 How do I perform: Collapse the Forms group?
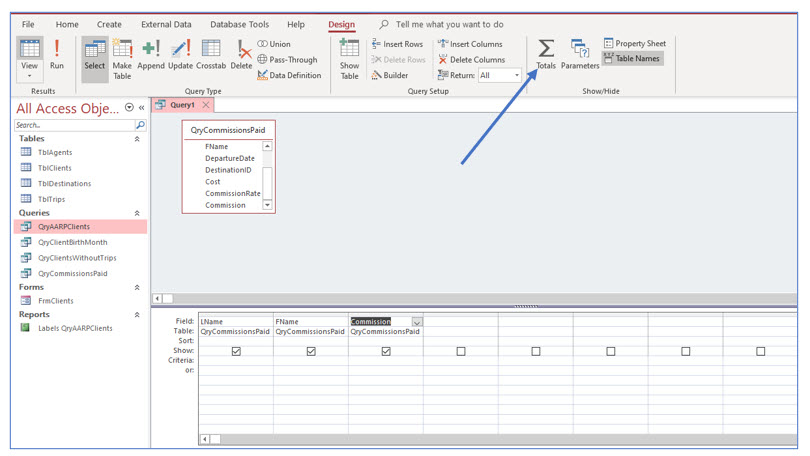[x=137, y=287]
